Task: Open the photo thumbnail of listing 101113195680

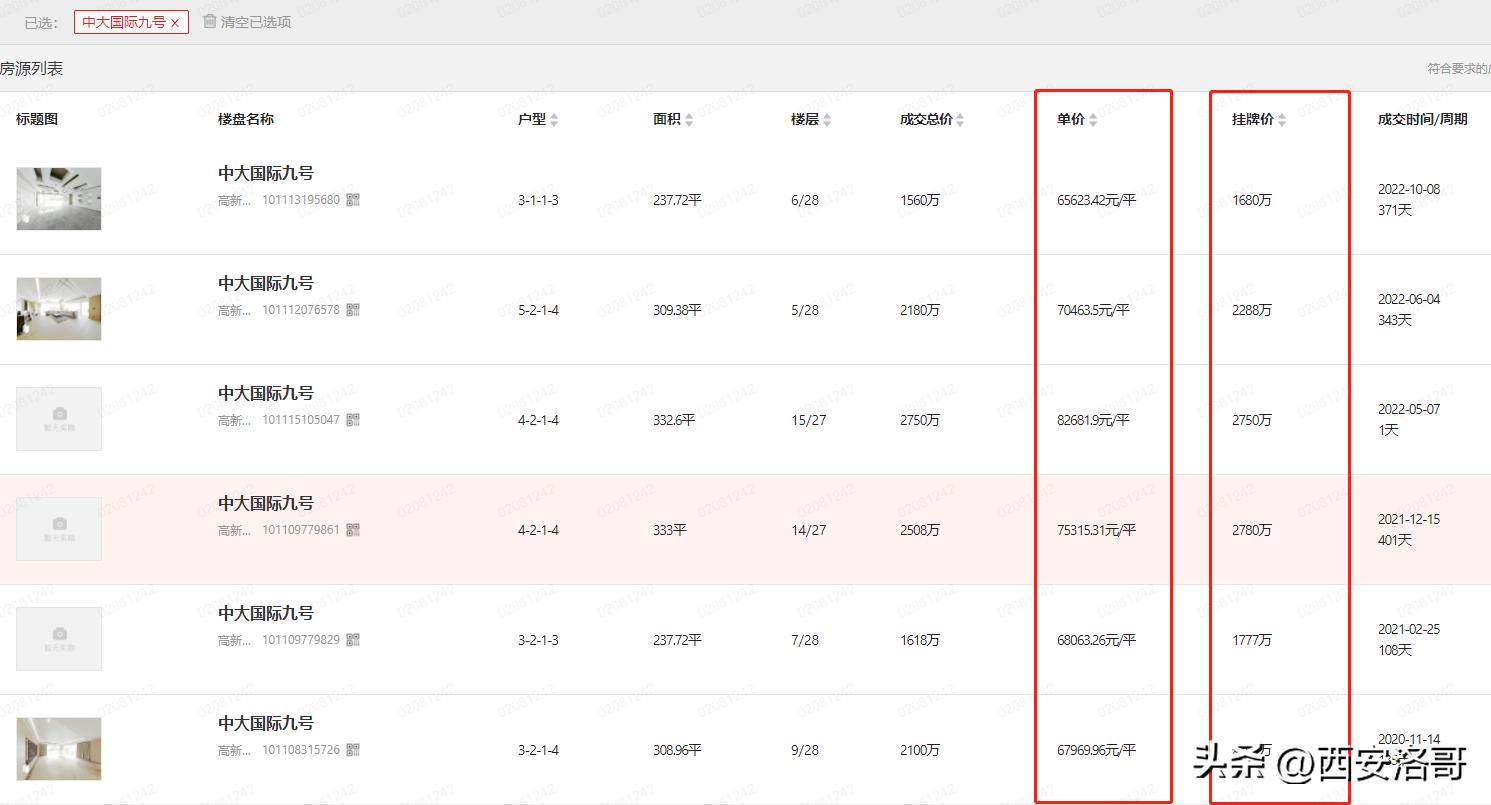Action: (59, 199)
